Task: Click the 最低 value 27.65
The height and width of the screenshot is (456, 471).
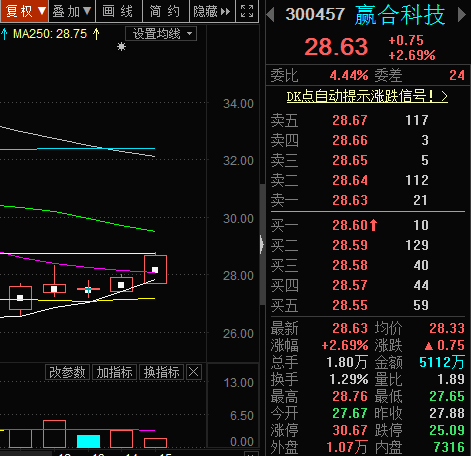Action: [447, 396]
